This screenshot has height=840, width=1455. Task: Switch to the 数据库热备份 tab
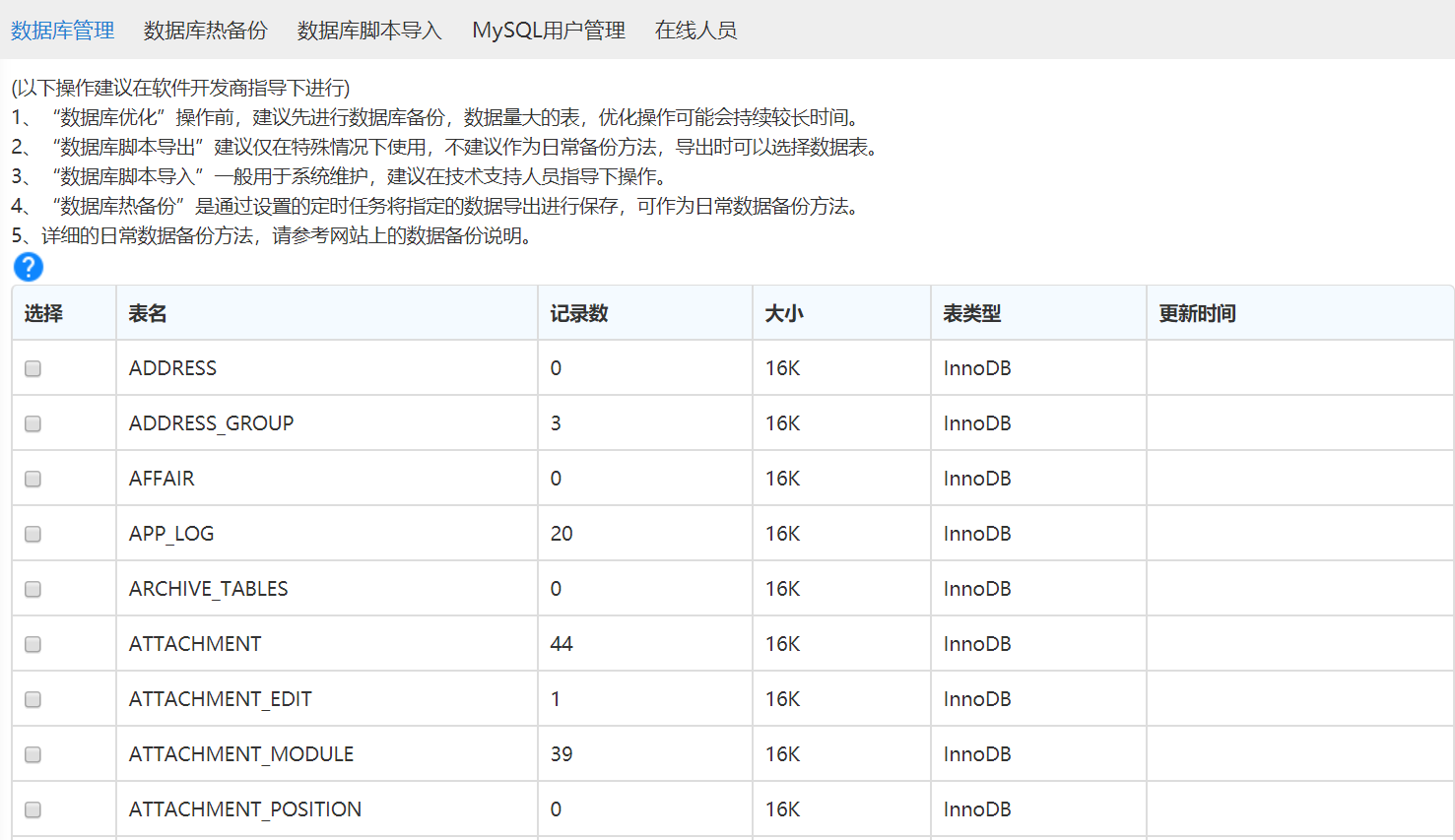click(205, 31)
